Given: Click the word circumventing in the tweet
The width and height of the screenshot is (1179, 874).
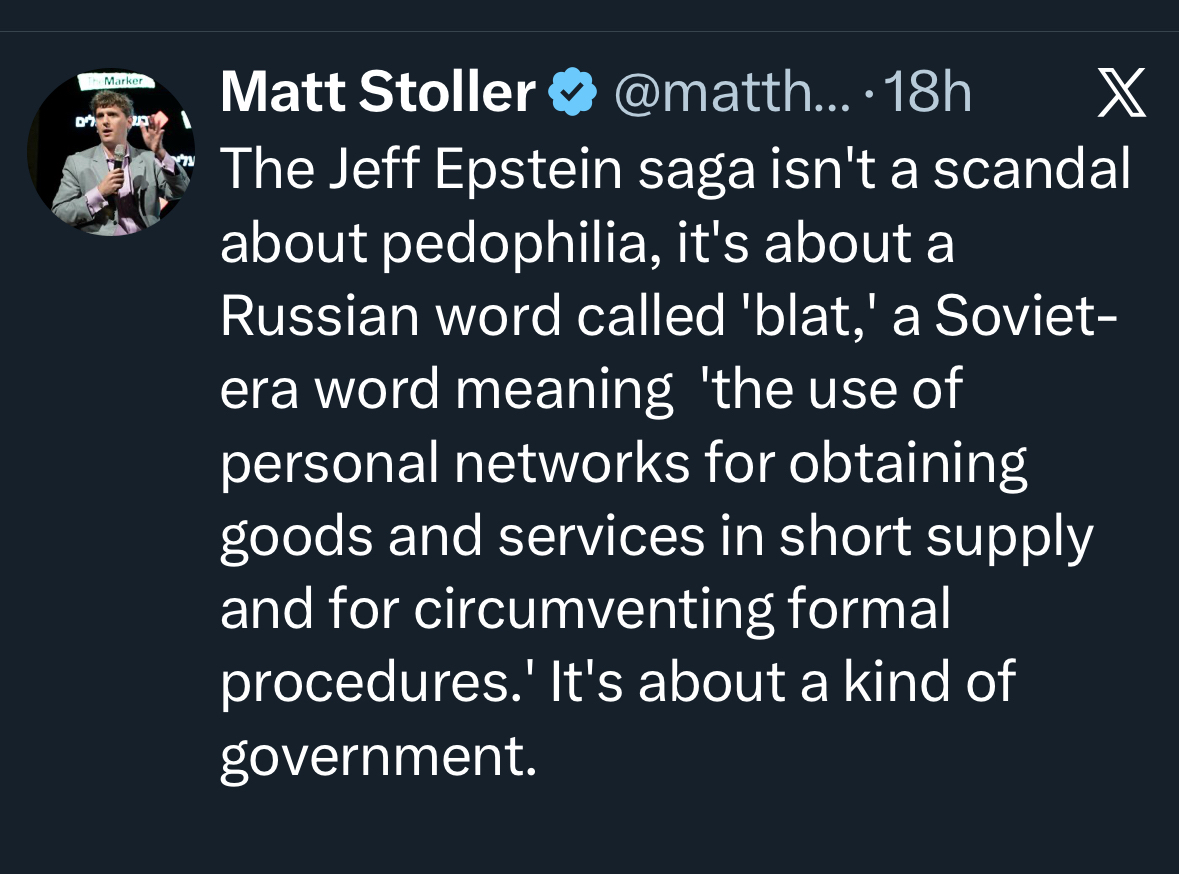Looking at the screenshot, I should click(x=593, y=609).
